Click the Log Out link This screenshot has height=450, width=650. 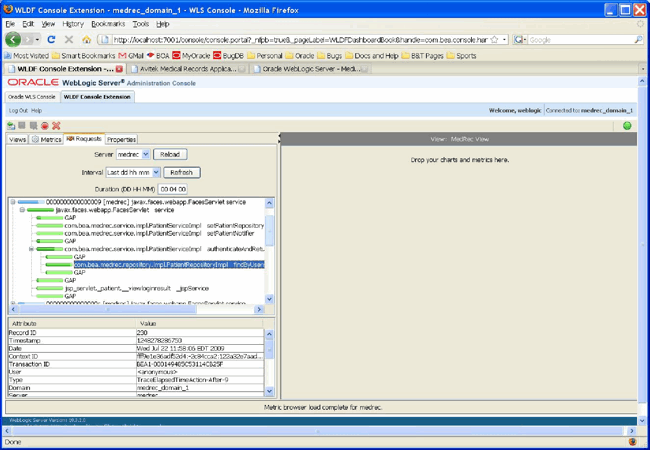coord(18,111)
